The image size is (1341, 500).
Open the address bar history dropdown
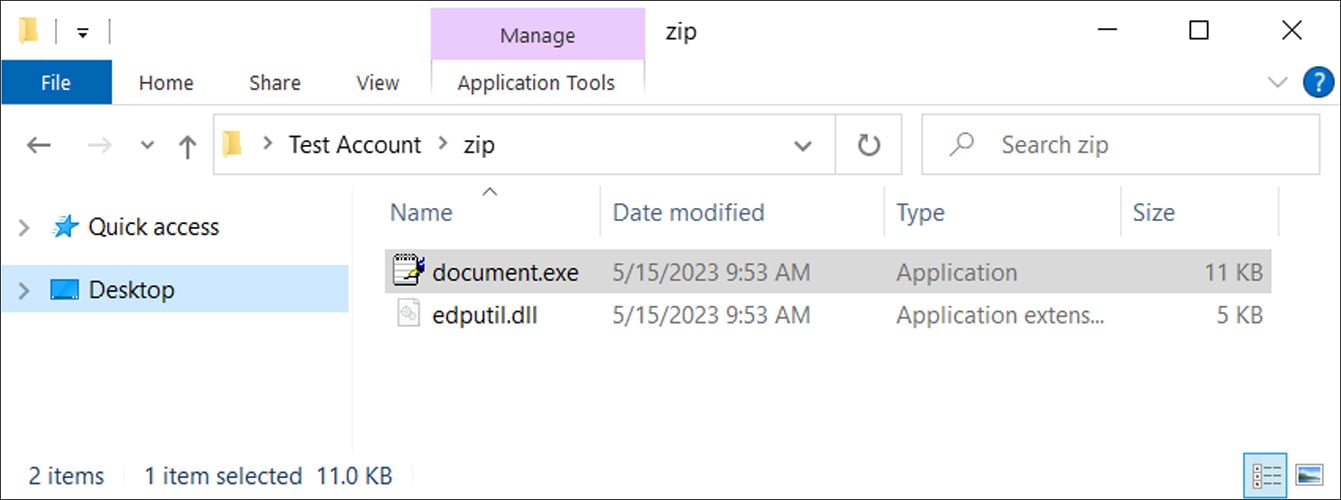(x=802, y=146)
